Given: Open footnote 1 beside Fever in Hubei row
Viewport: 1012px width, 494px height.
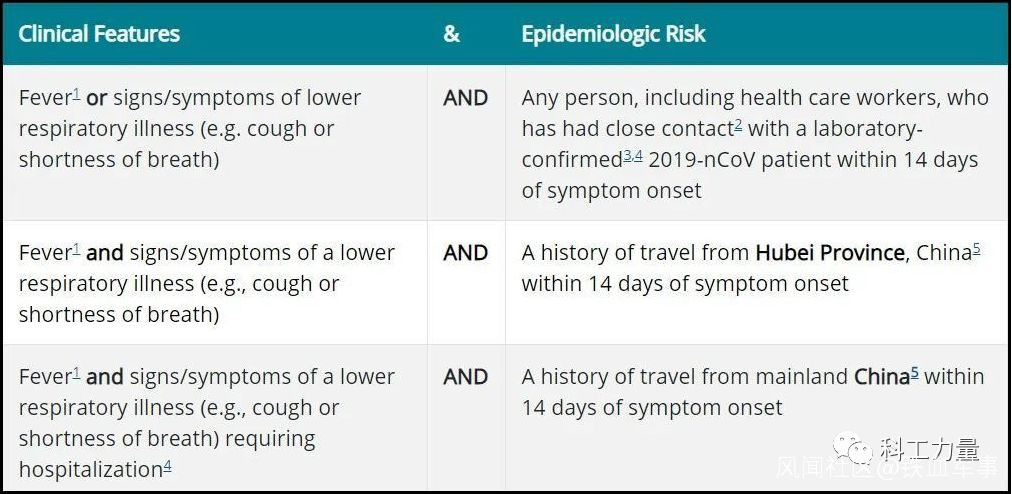Looking at the screenshot, I should tap(76, 250).
